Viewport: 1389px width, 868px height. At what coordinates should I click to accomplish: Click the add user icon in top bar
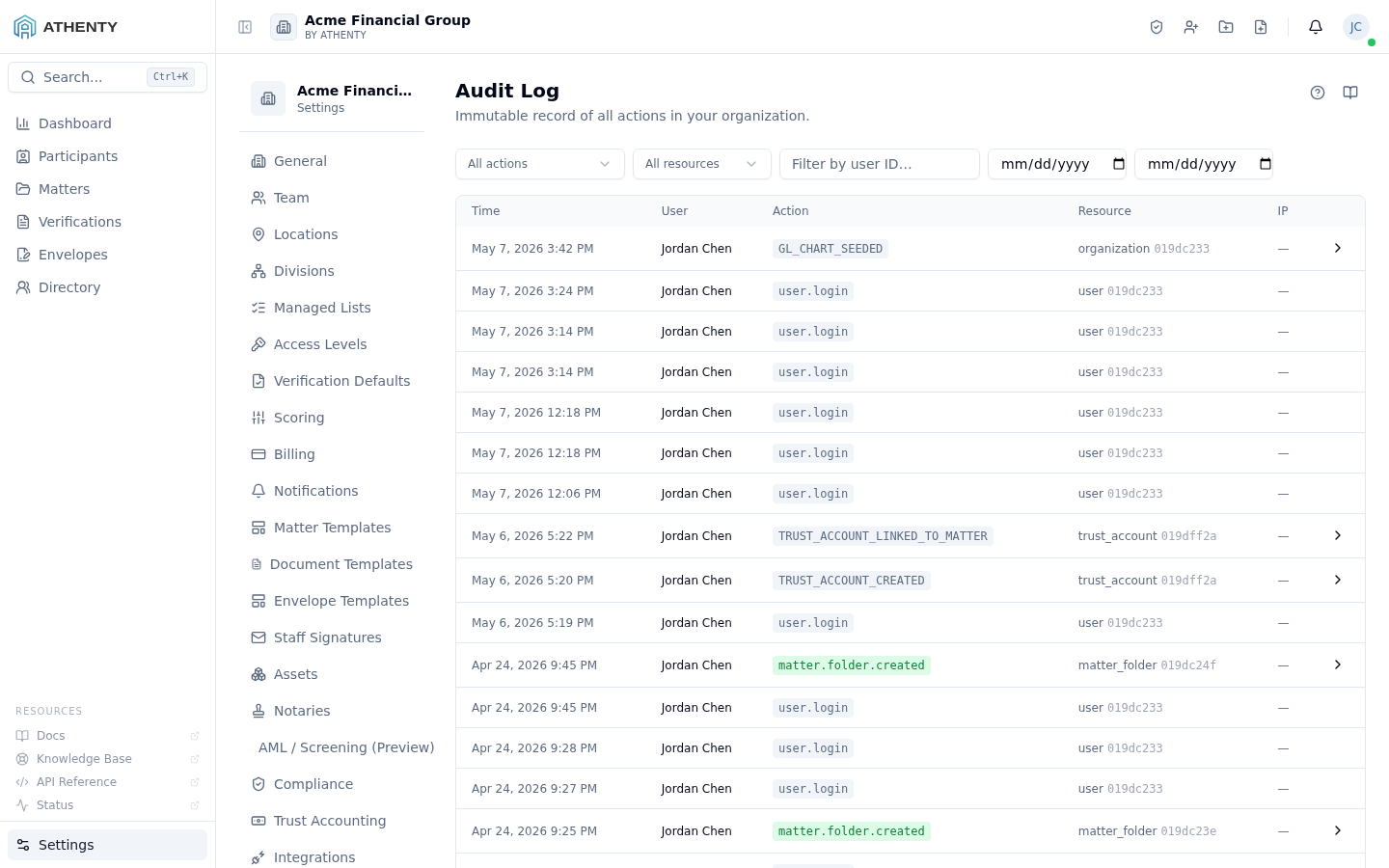tap(1191, 27)
